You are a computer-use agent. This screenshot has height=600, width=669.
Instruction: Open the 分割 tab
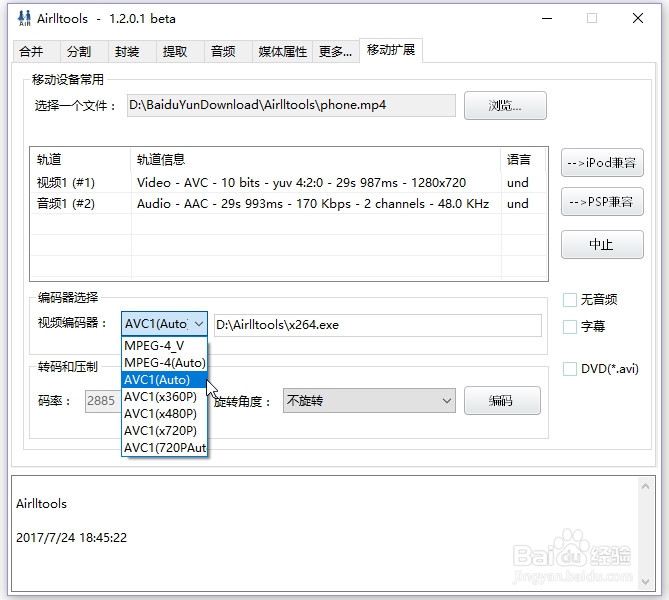(x=84, y=52)
